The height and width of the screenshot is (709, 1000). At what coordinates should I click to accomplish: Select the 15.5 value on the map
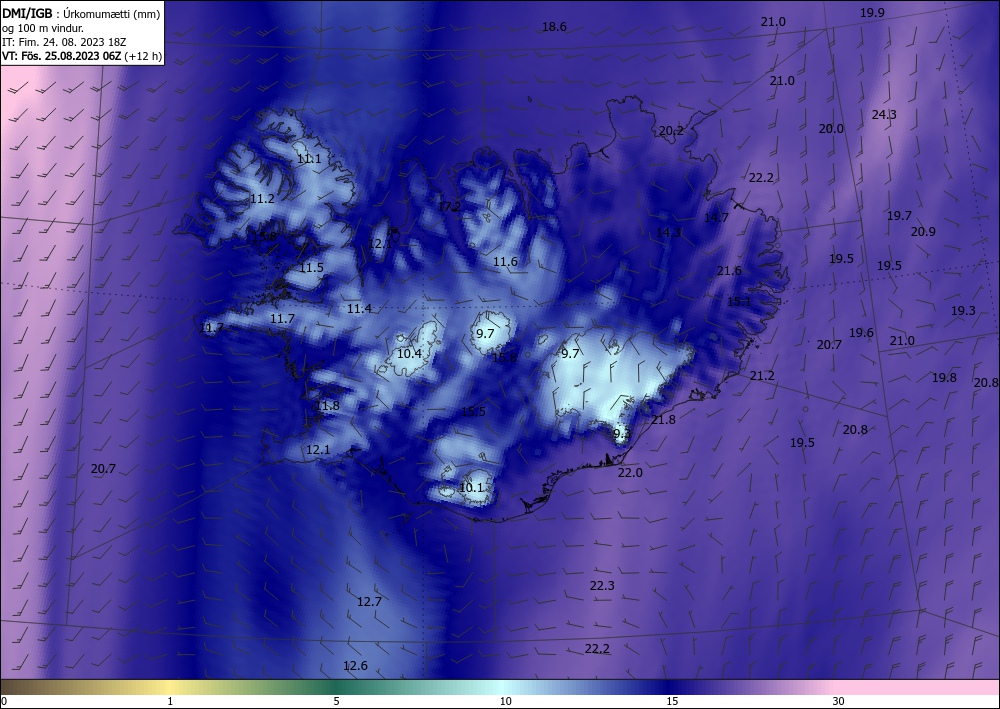pos(473,412)
